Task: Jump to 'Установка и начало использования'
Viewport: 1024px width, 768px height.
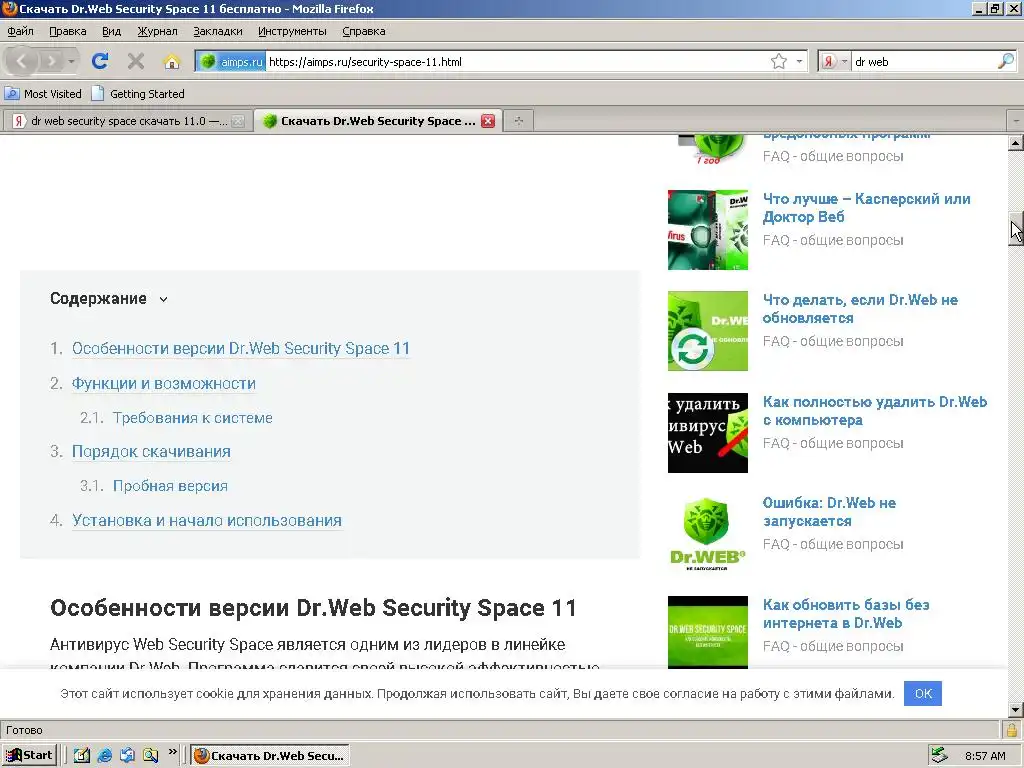Action: 207,520
